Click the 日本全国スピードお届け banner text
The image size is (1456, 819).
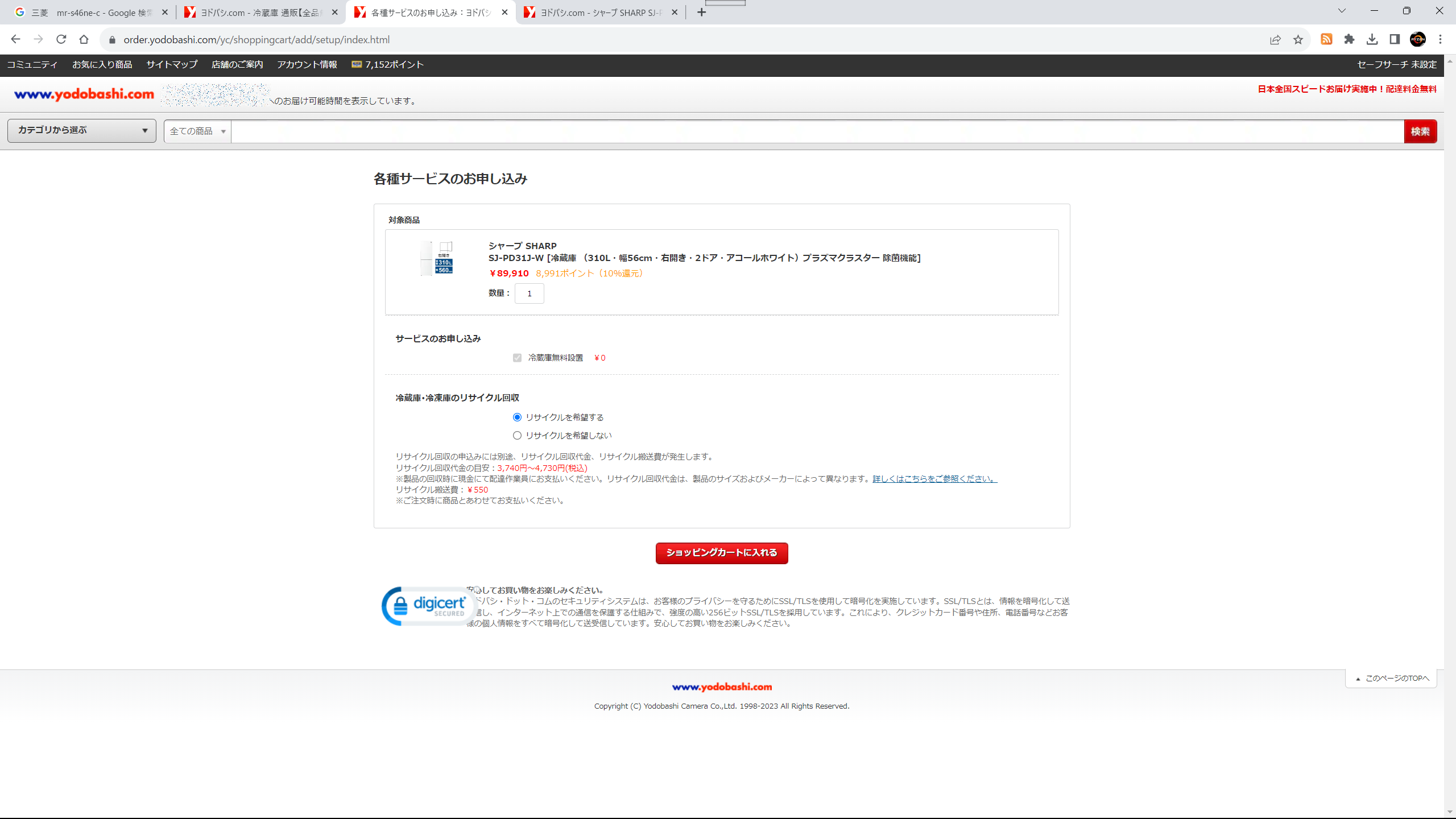[1347, 89]
